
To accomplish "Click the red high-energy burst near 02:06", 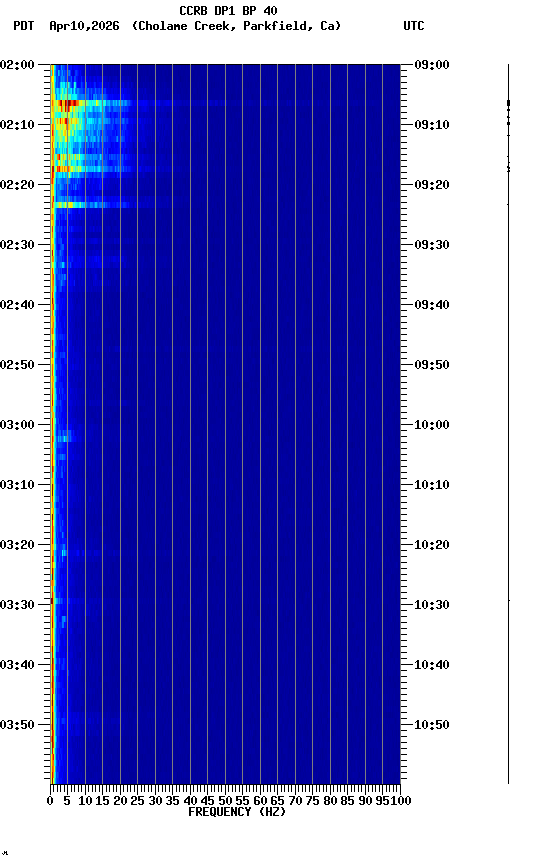I will tap(66, 103).
